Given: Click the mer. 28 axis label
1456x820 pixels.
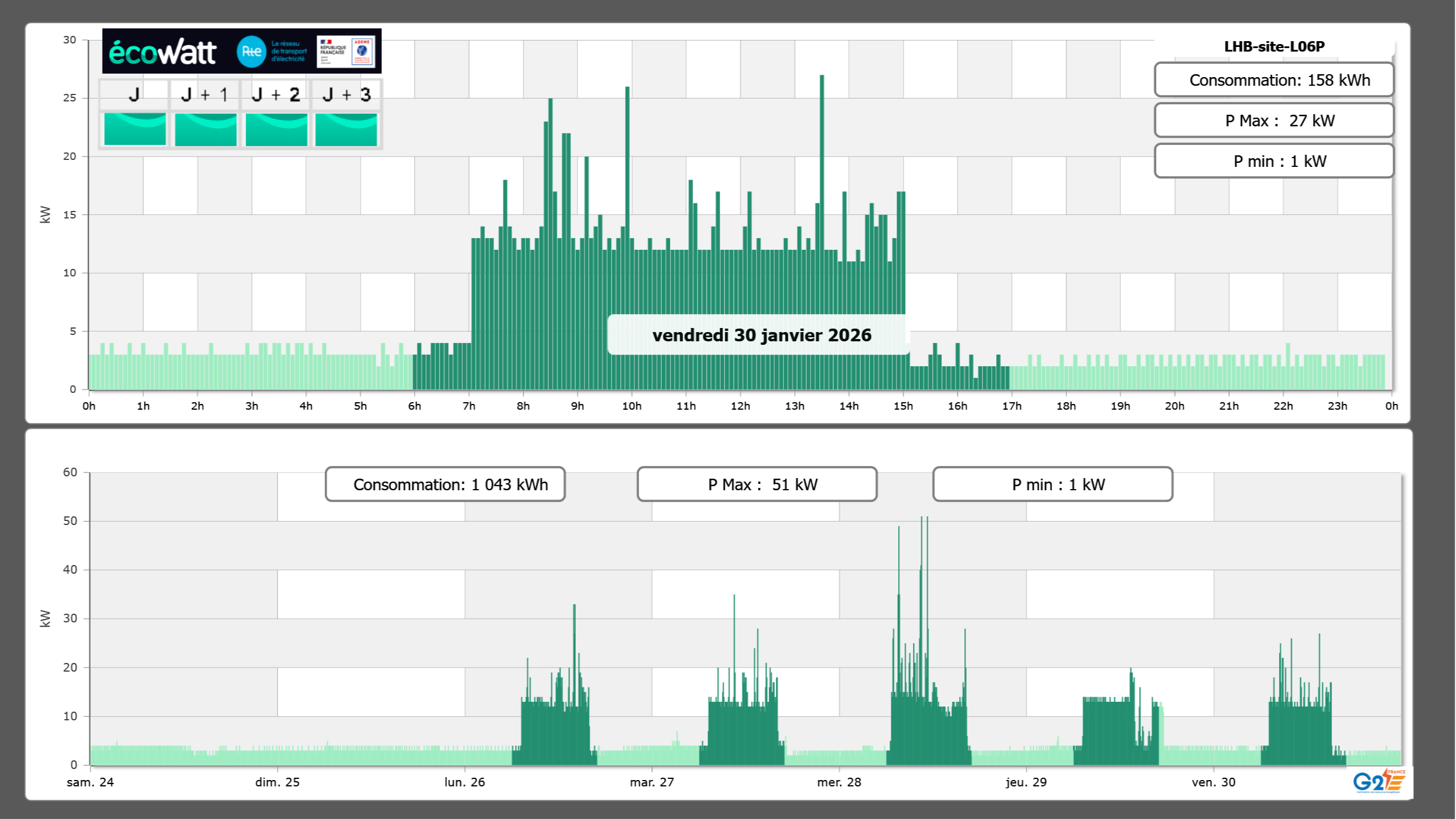Looking at the screenshot, I should pyautogui.click(x=838, y=782).
